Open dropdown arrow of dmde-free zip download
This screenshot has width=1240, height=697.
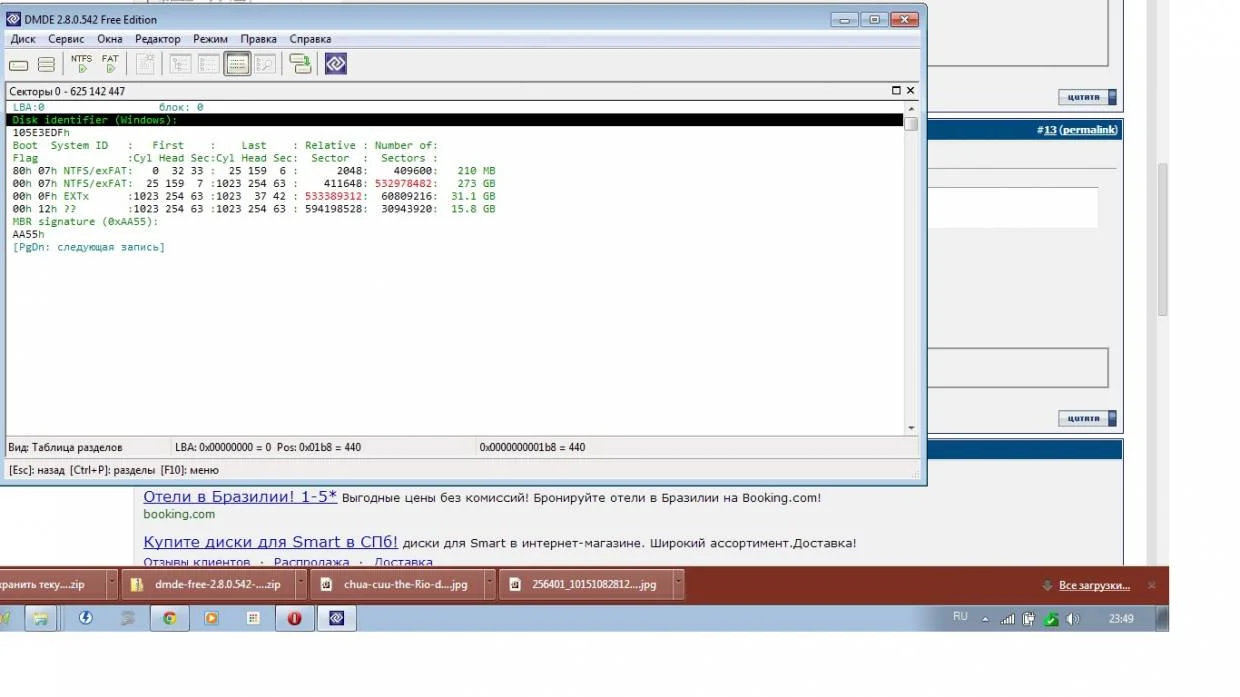coord(301,584)
